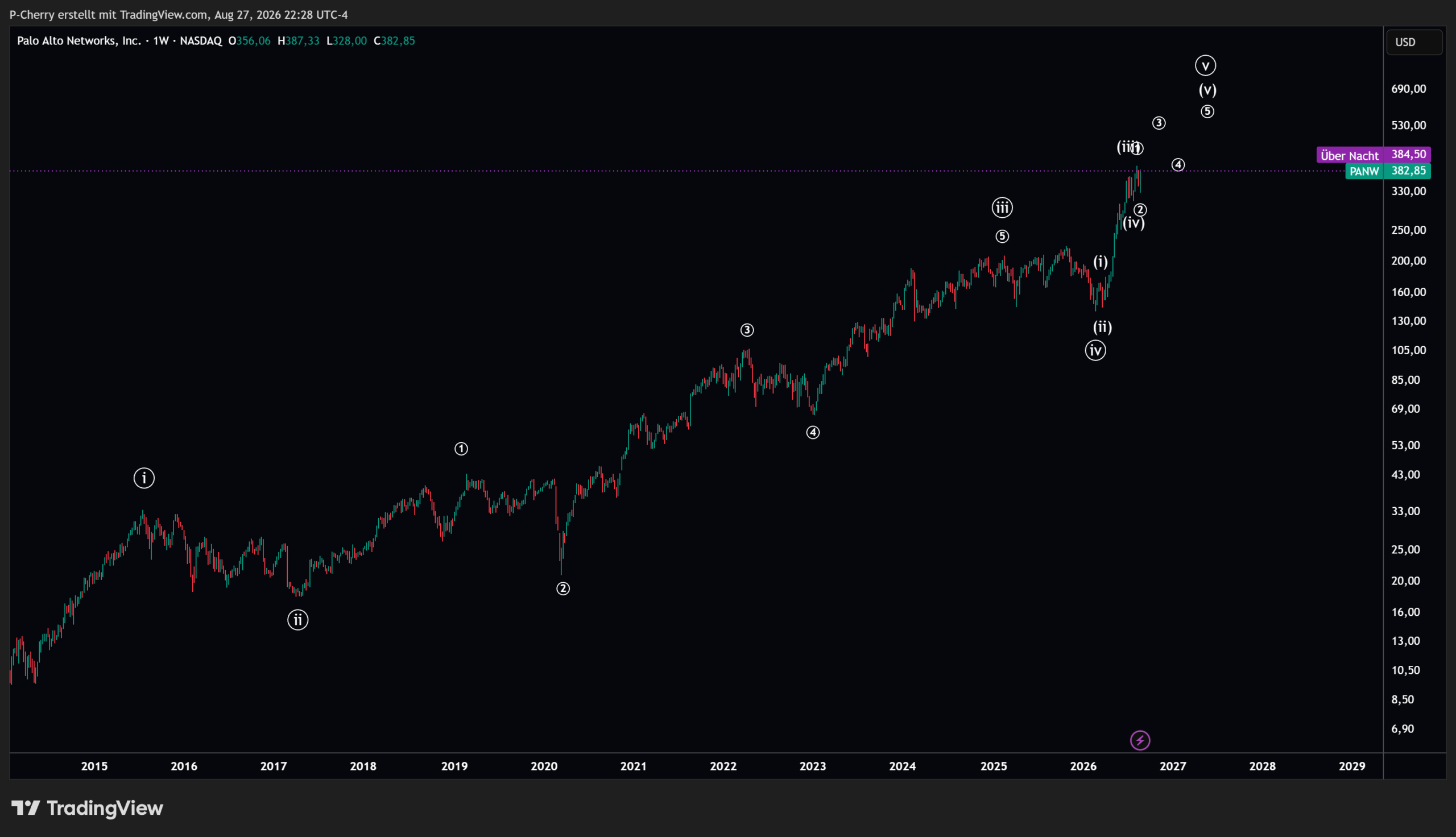The image size is (1456, 837).
Task: Open the USD currency selector
Action: click(1414, 42)
